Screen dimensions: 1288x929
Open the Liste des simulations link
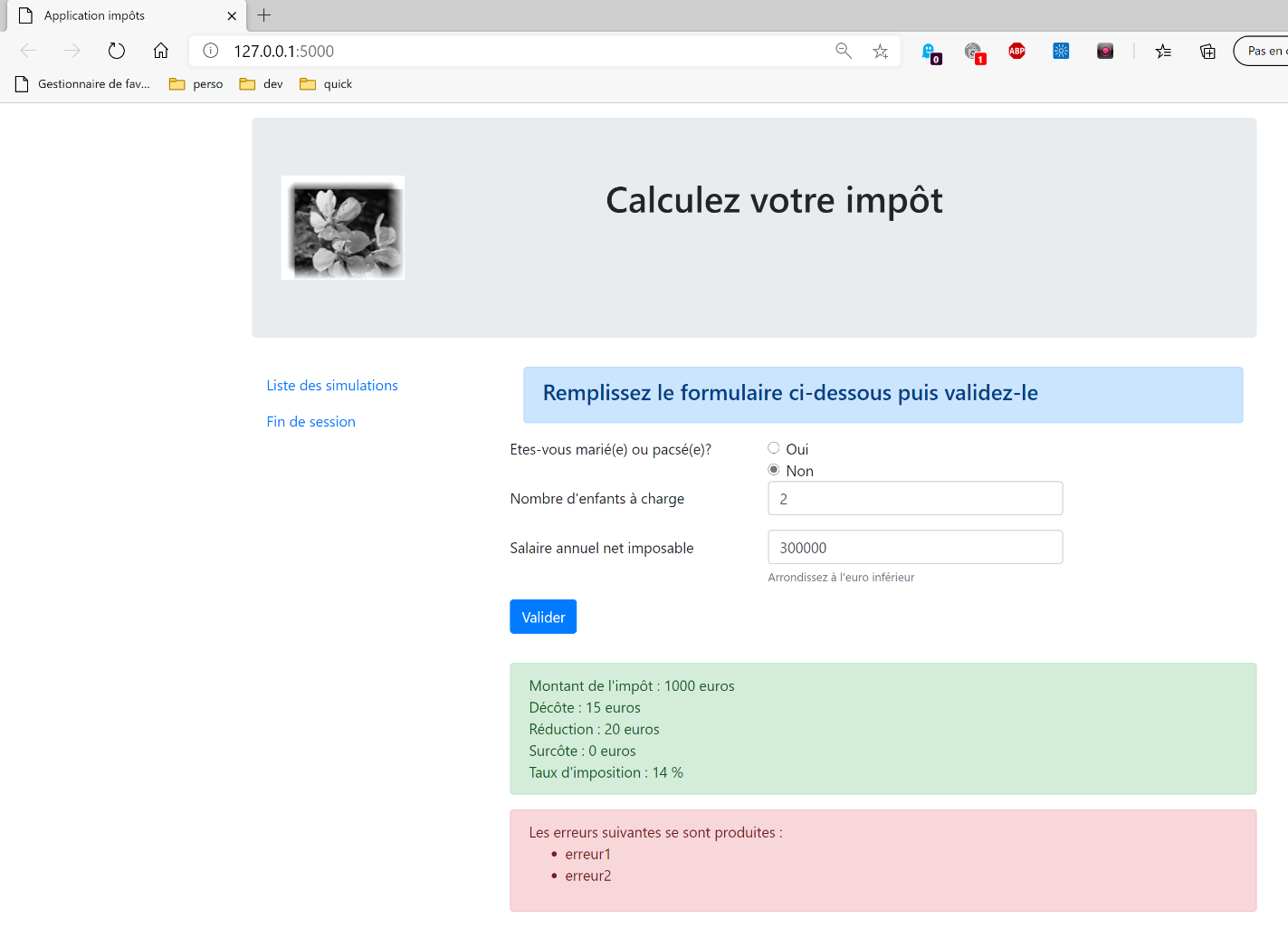coord(332,386)
